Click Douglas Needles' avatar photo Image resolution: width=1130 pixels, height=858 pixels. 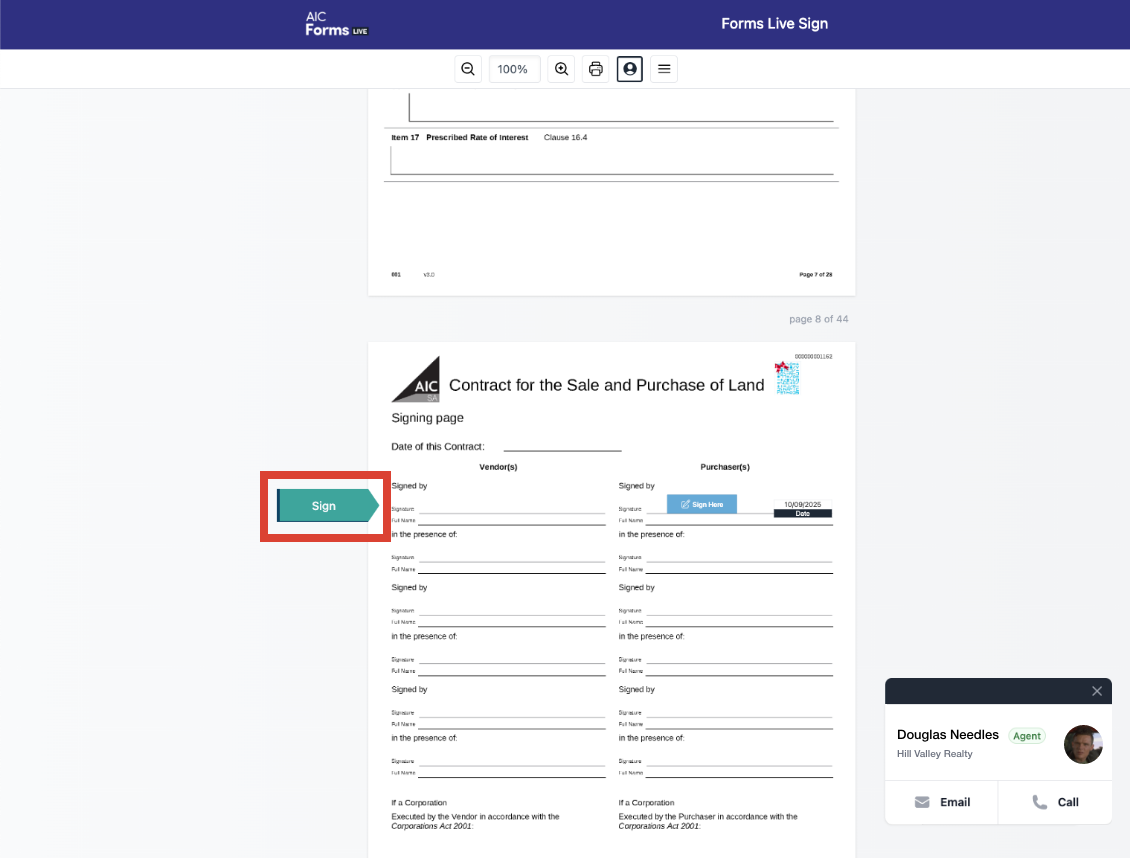[x=1083, y=744]
